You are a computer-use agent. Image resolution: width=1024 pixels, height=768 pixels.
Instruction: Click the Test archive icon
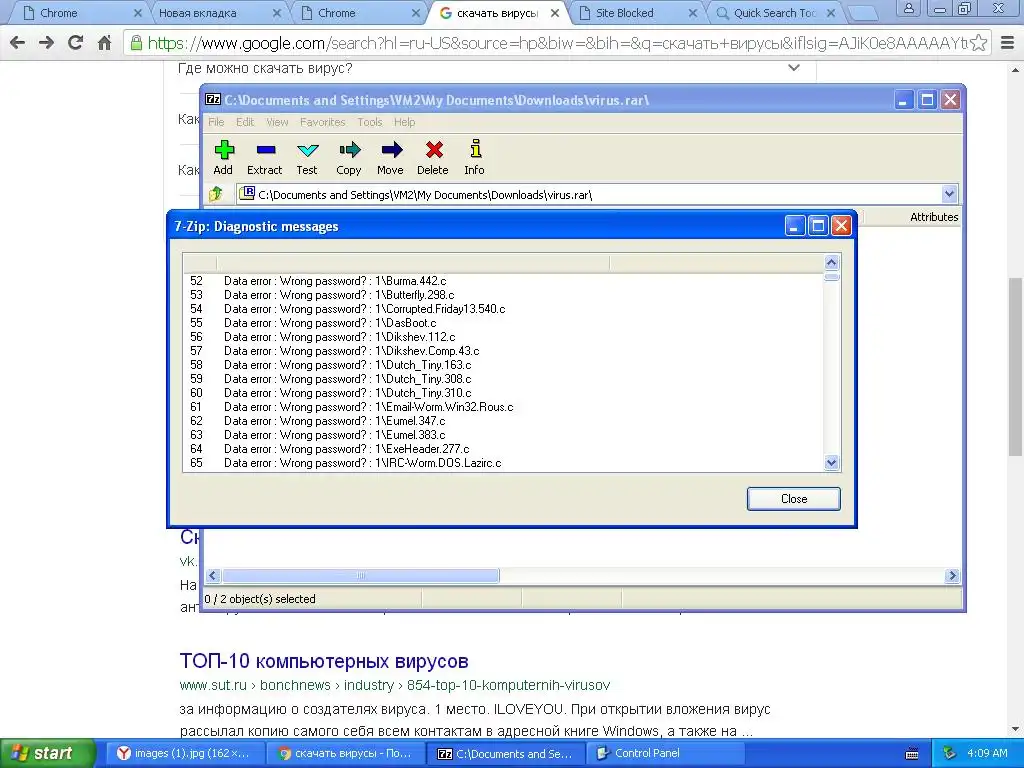(307, 157)
